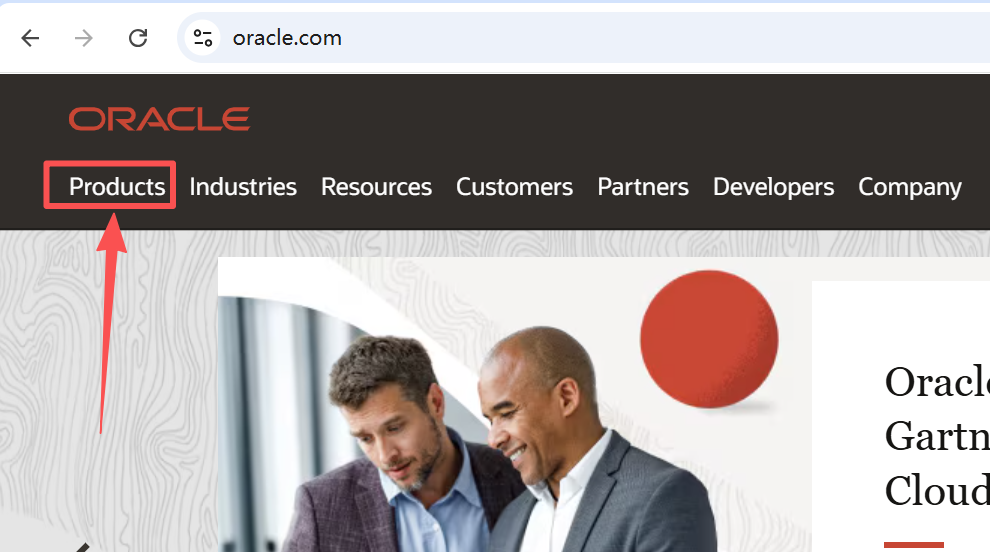Click the oracle.com address bar text
The height and width of the screenshot is (552, 990).
(287, 38)
